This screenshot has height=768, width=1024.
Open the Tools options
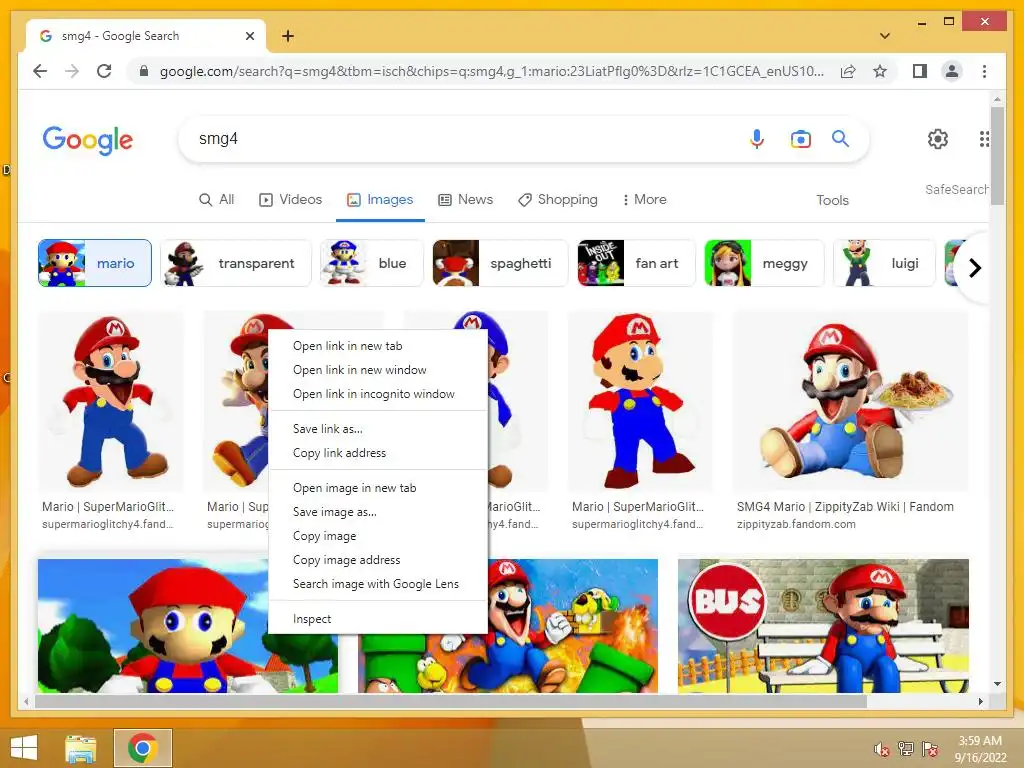832,200
